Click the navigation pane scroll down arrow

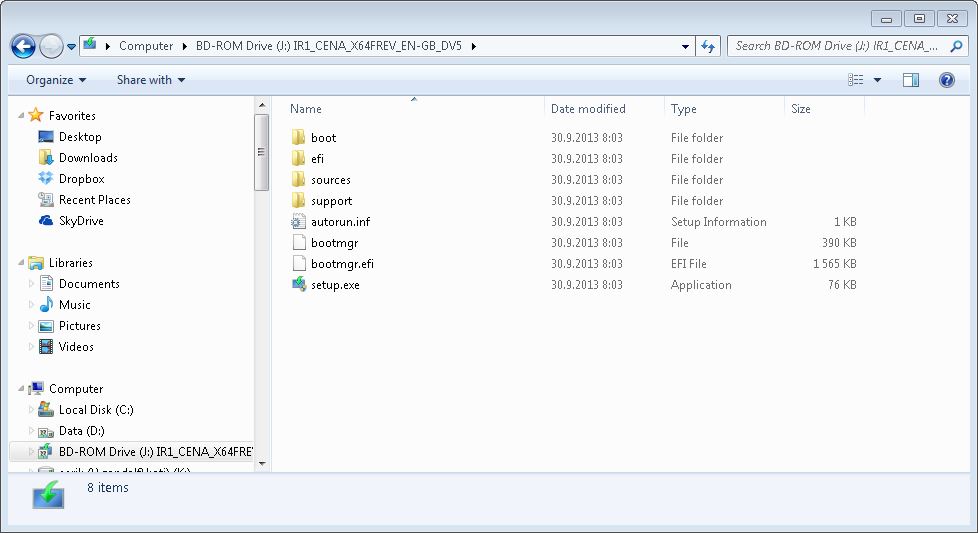click(261, 464)
